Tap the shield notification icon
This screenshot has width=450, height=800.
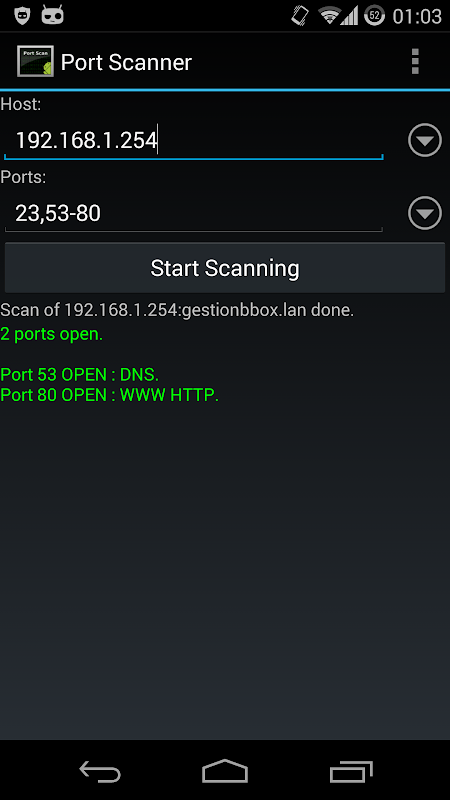pyautogui.click(x=22, y=15)
